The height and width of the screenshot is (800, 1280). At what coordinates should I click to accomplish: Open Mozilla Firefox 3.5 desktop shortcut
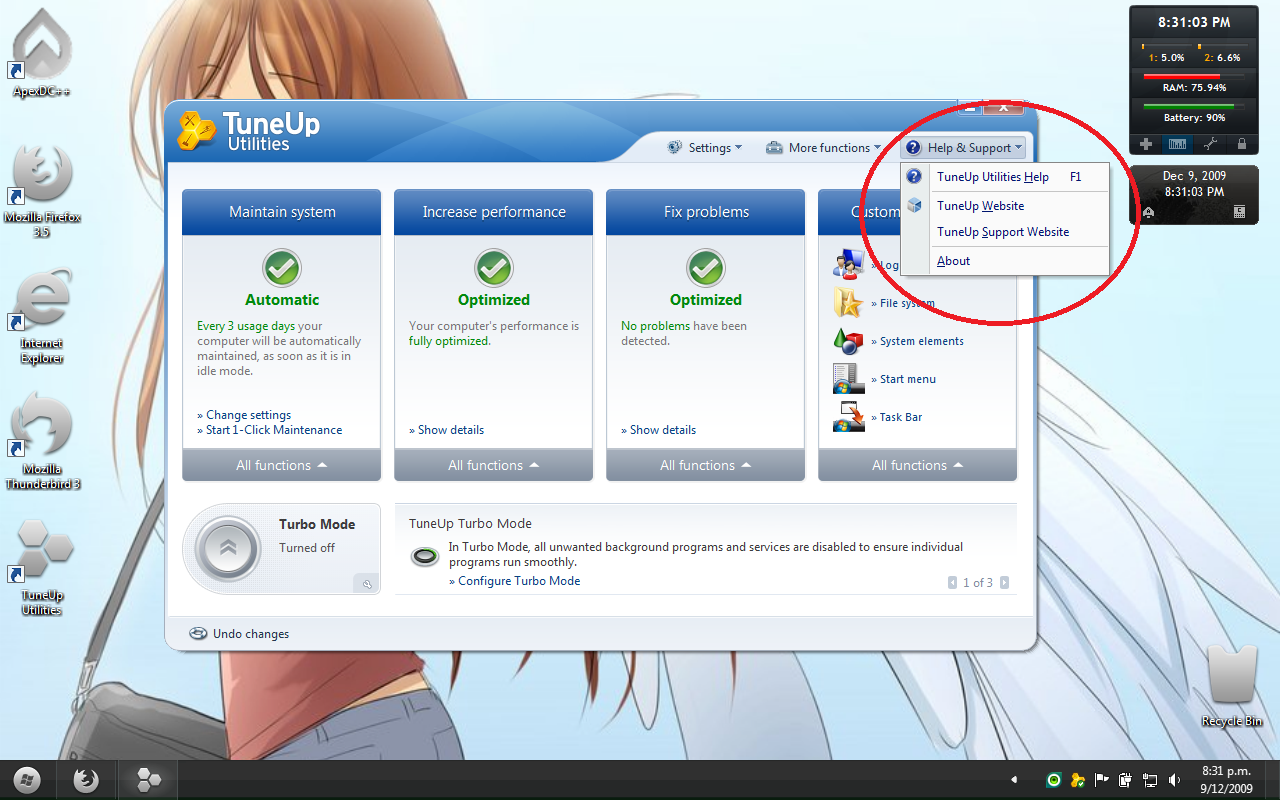(42, 192)
